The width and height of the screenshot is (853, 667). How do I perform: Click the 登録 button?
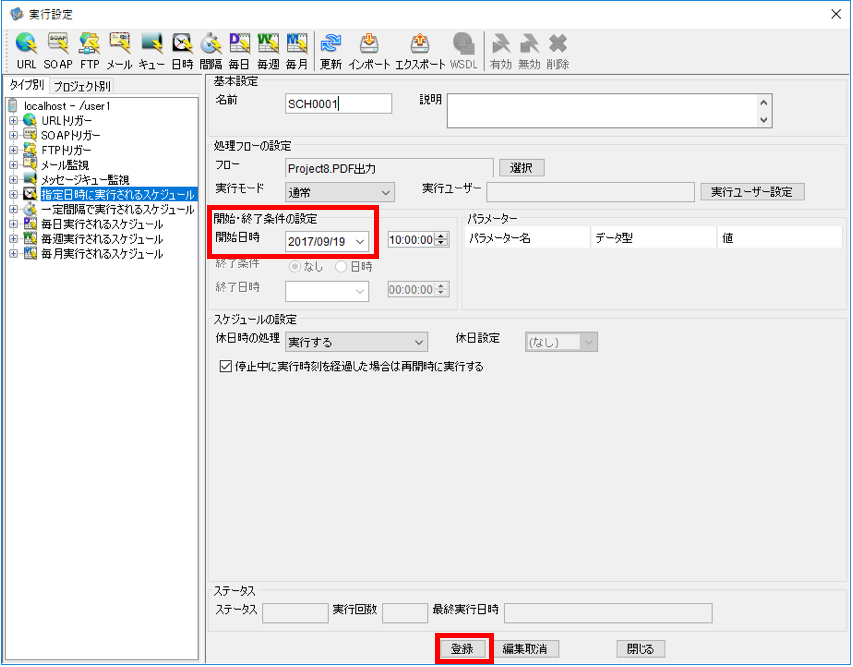coord(462,649)
